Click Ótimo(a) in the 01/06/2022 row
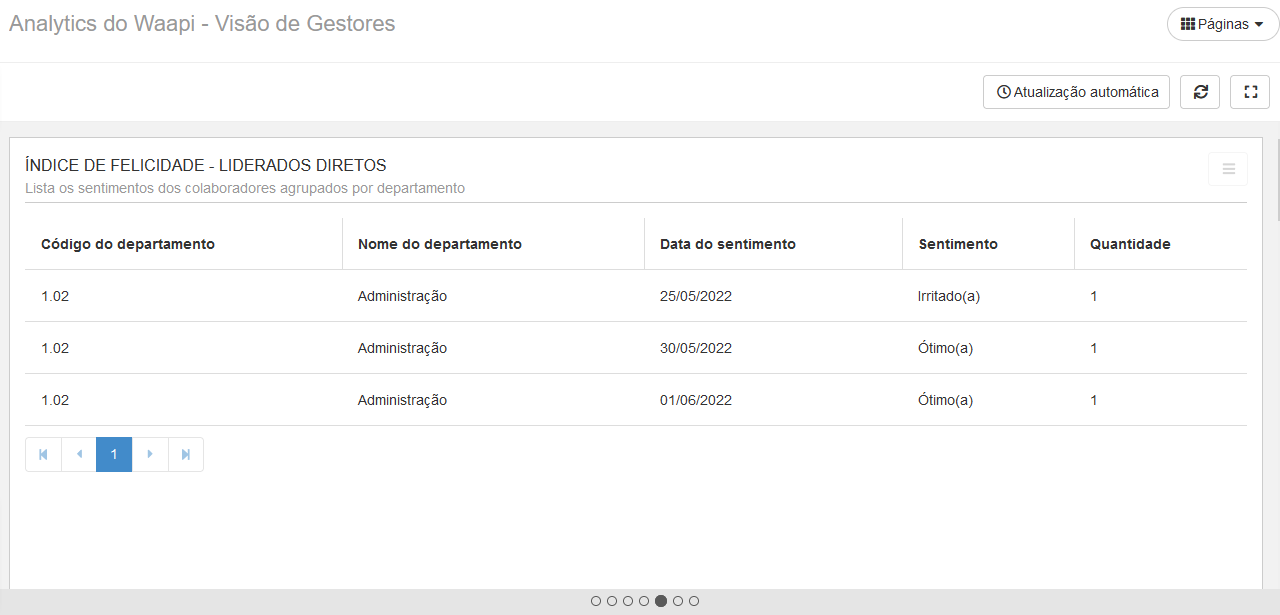This screenshot has width=1280, height=615. tap(945, 400)
